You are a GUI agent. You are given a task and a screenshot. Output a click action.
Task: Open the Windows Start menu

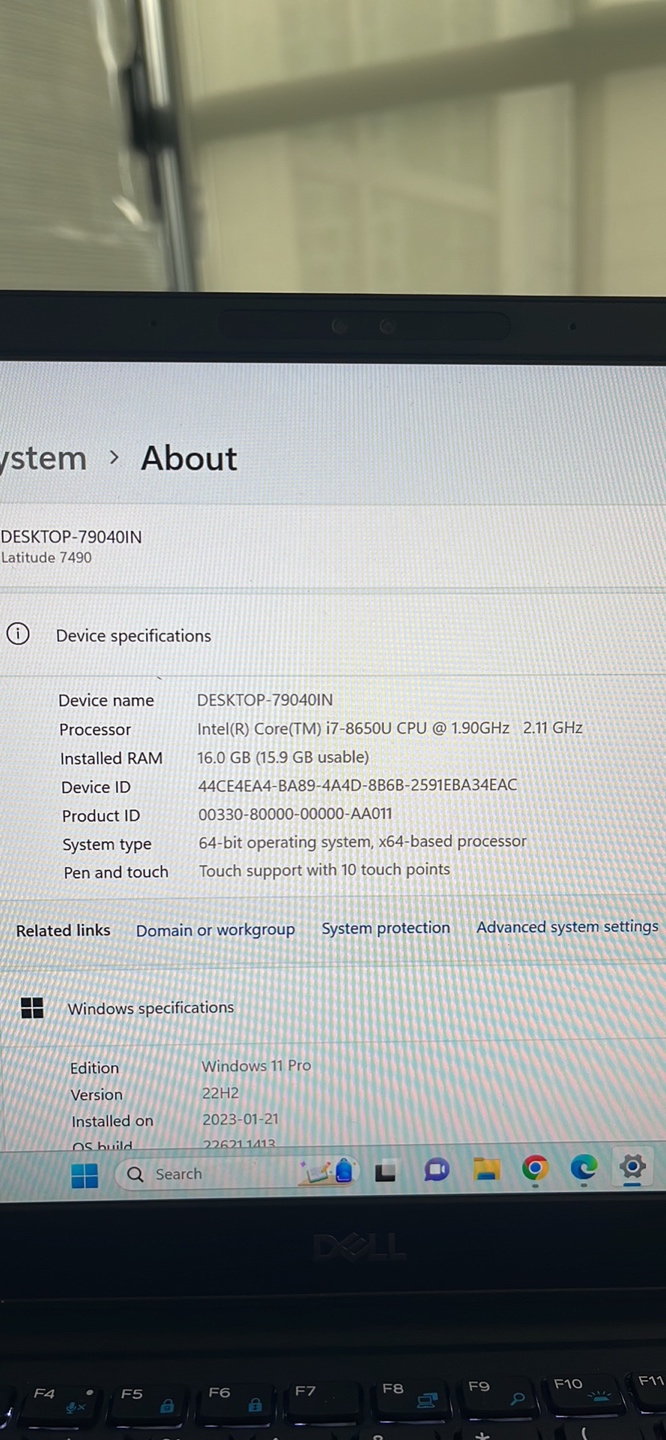[x=85, y=1176]
